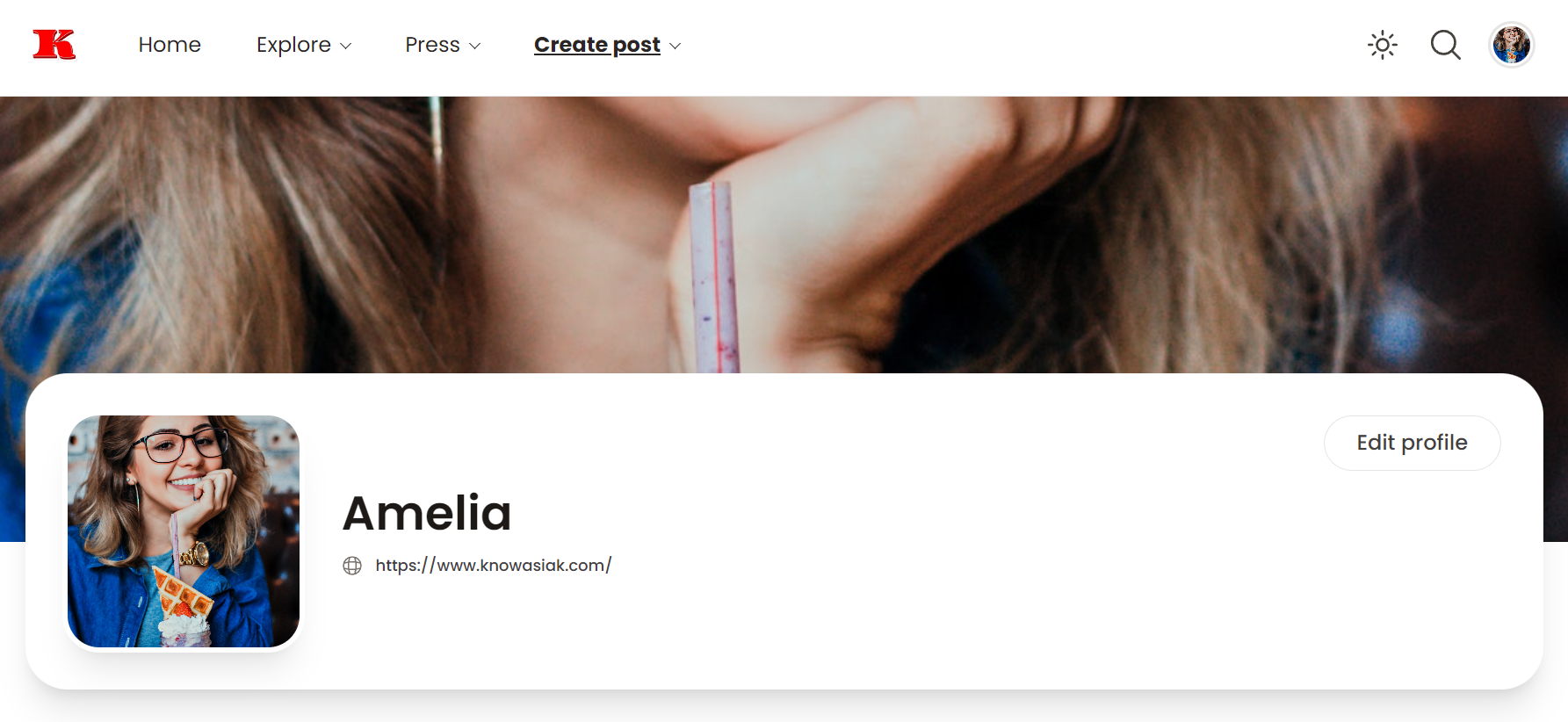Image resolution: width=1568 pixels, height=722 pixels.
Task: Expand the Press dropdown chevron
Action: pos(475,46)
